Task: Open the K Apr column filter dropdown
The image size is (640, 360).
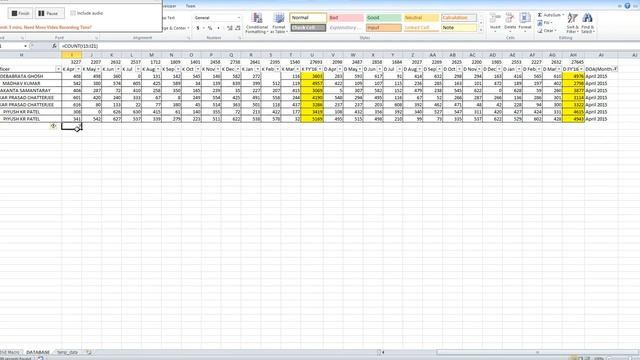Action: (78, 69)
